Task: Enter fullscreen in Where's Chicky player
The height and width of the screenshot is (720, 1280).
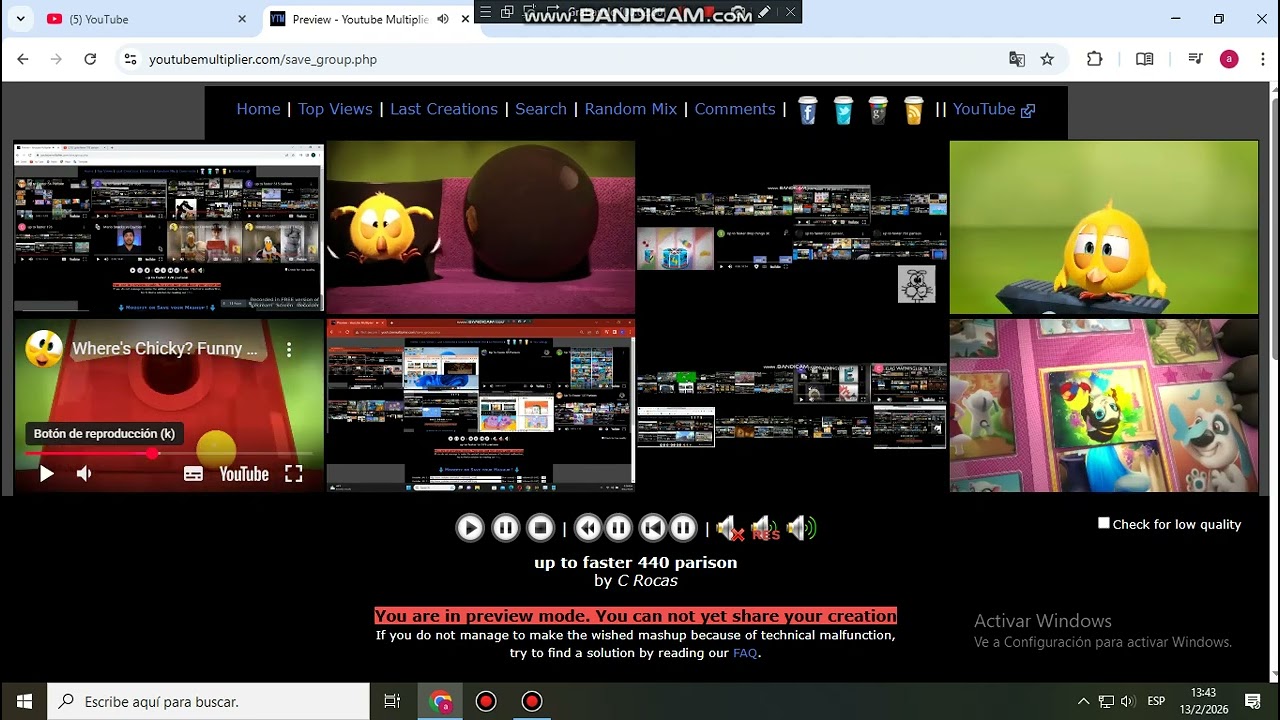Action: point(293,474)
